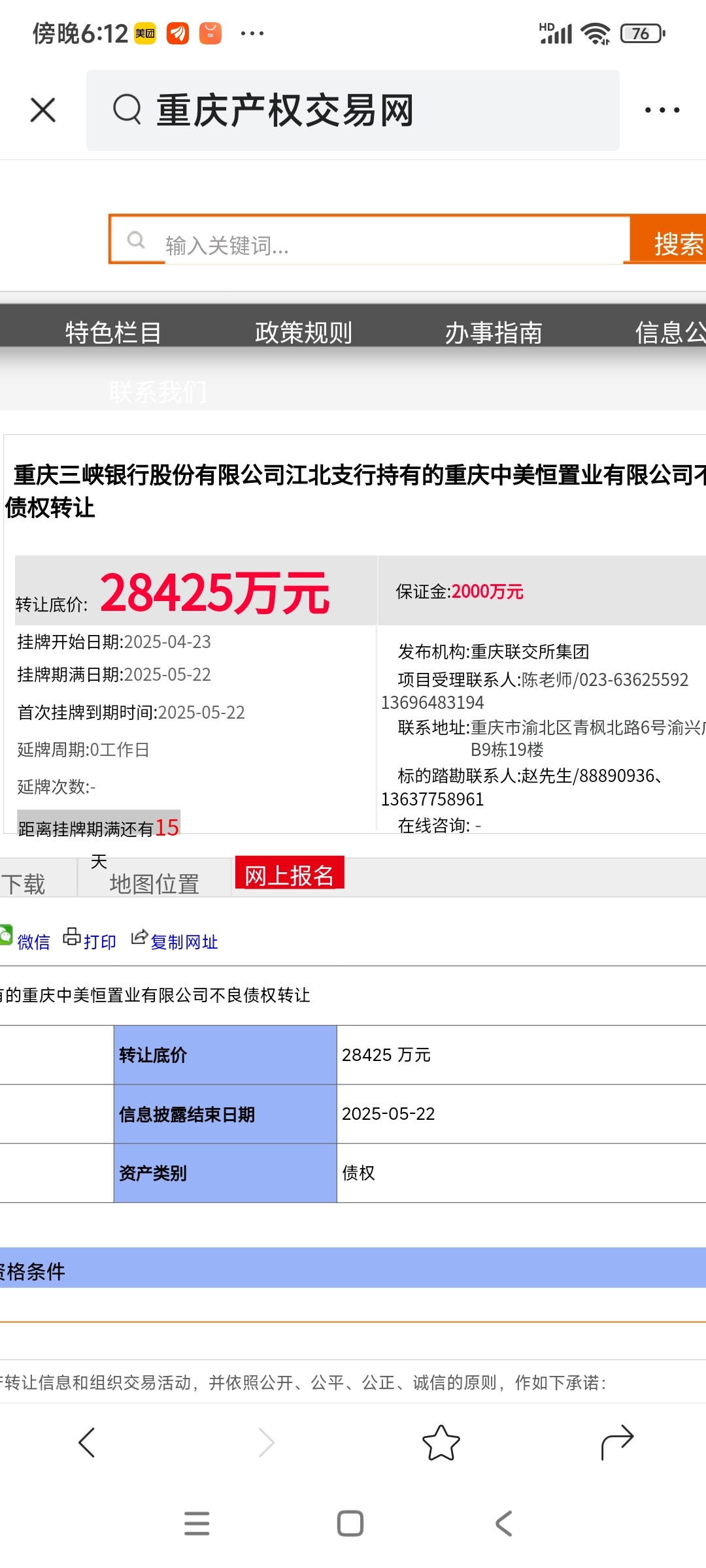Open the 政策规则 menu
Viewport: 706px width, 1568px height.
[304, 333]
